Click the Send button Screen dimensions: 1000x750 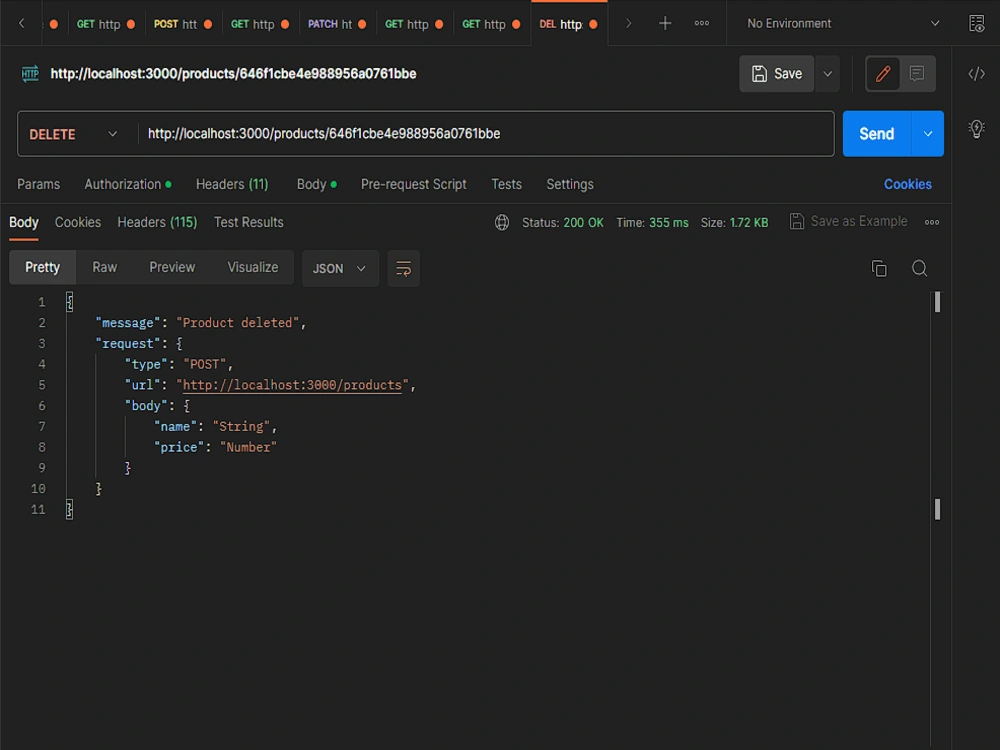(x=875, y=133)
